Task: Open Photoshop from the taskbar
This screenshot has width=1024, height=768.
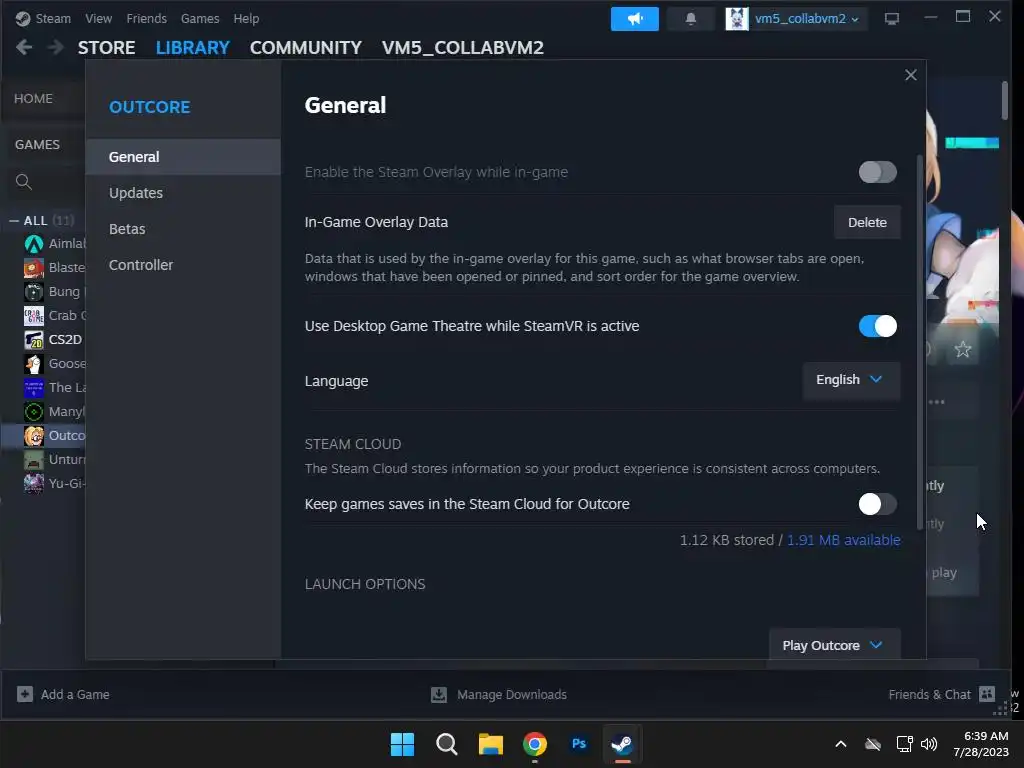Action: coord(579,744)
